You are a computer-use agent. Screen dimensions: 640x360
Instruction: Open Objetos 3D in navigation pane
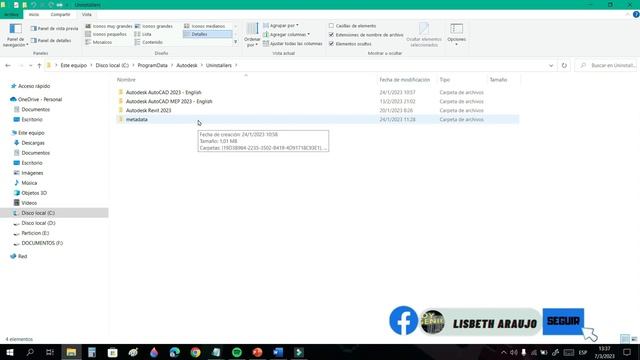[x=34, y=193]
